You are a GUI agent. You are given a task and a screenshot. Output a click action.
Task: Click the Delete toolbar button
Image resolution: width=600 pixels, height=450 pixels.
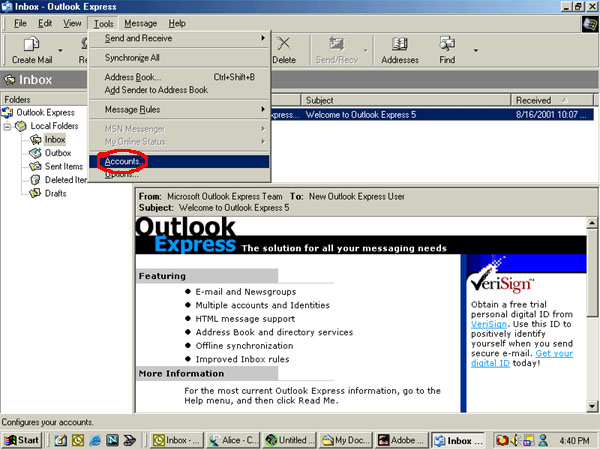click(284, 50)
